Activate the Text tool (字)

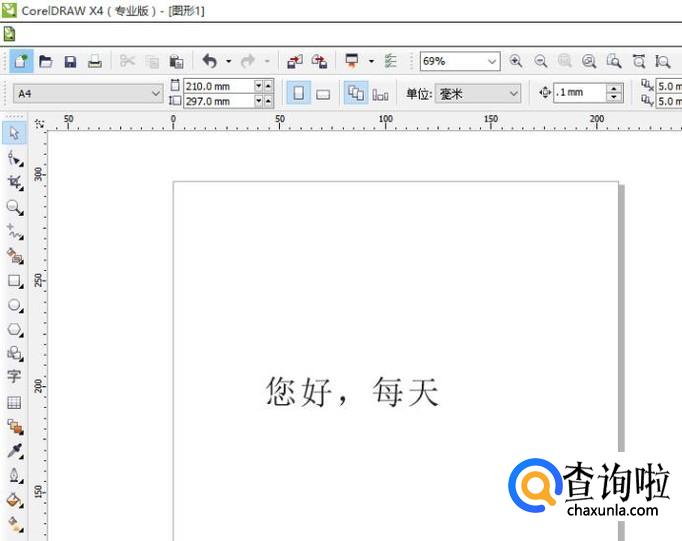click(14, 377)
